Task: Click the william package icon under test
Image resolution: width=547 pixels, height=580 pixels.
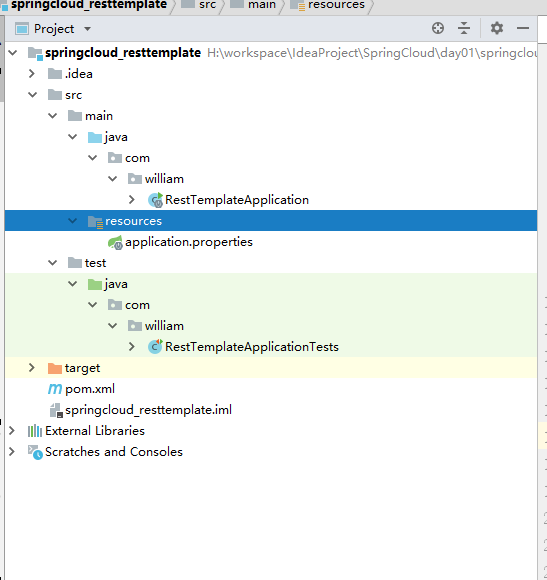Action: coord(135,326)
